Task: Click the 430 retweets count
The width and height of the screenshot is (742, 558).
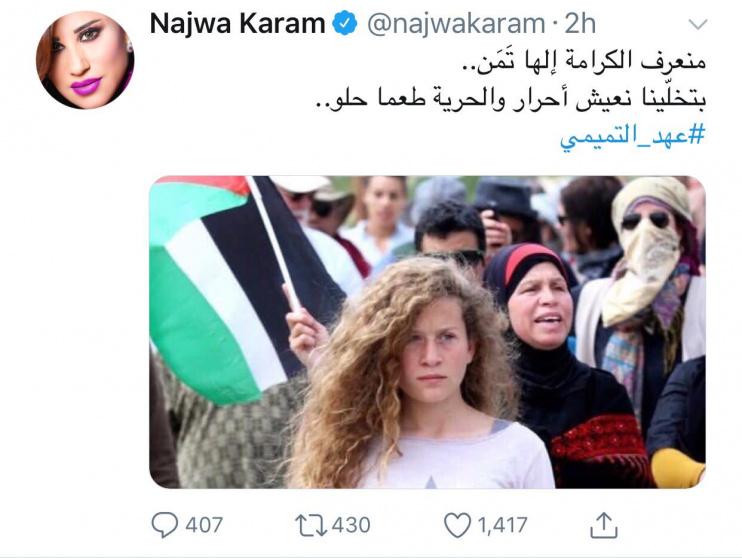Action: (351, 525)
